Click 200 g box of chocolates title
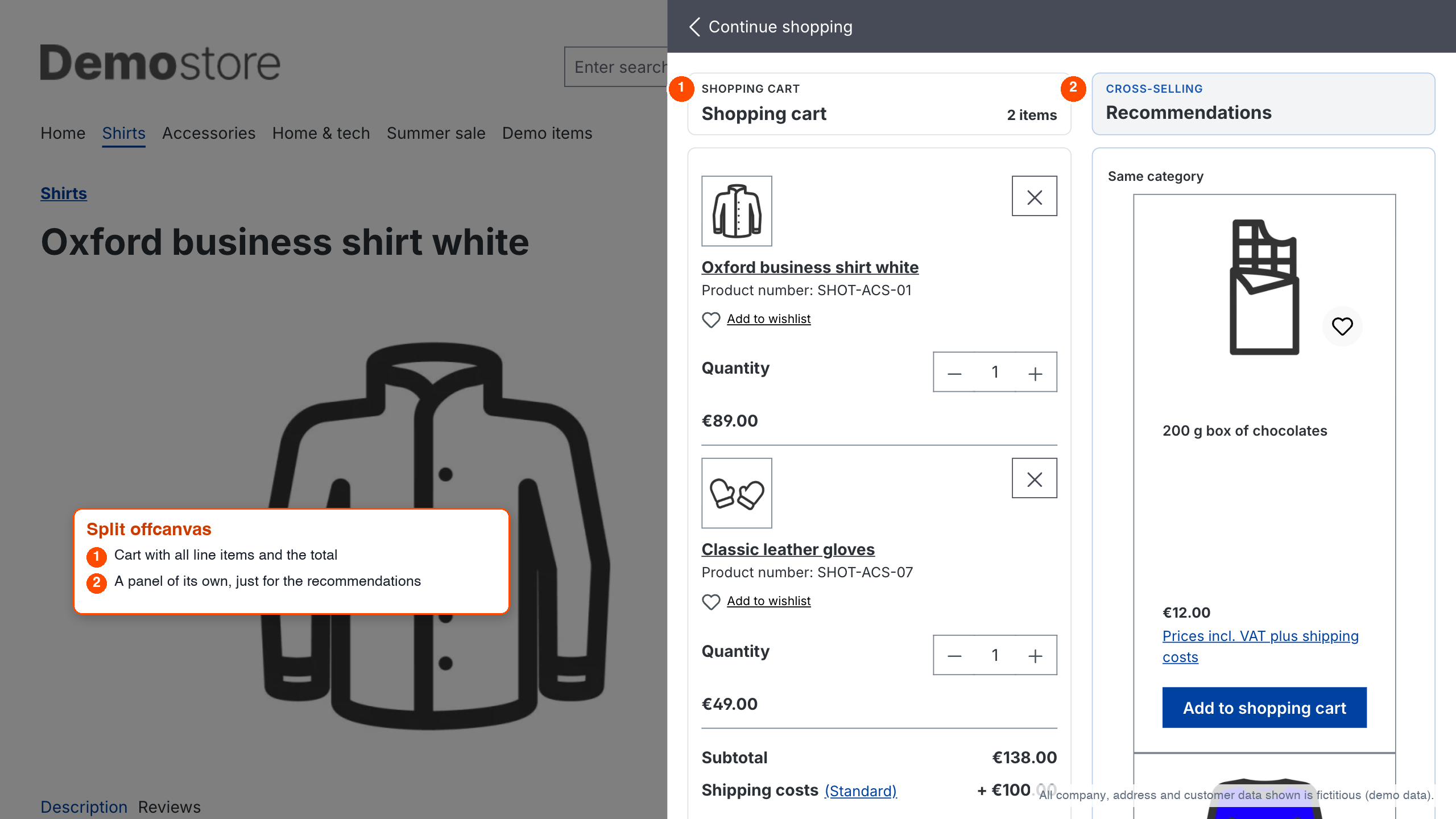The width and height of the screenshot is (1456, 819). (x=1244, y=431)
